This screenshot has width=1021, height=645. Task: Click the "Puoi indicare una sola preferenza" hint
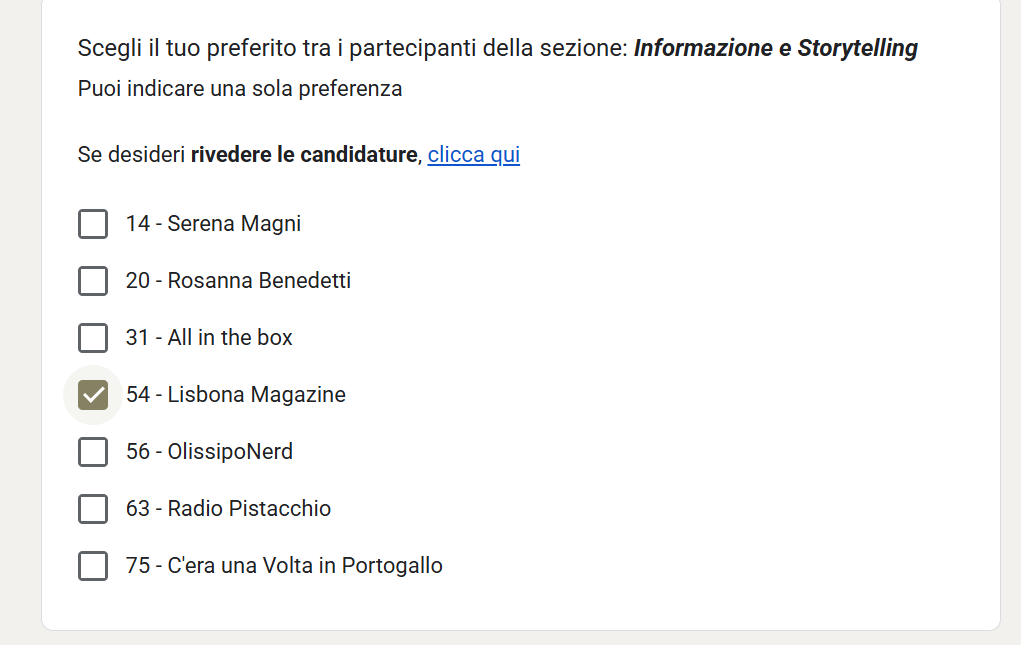(240, 89)
